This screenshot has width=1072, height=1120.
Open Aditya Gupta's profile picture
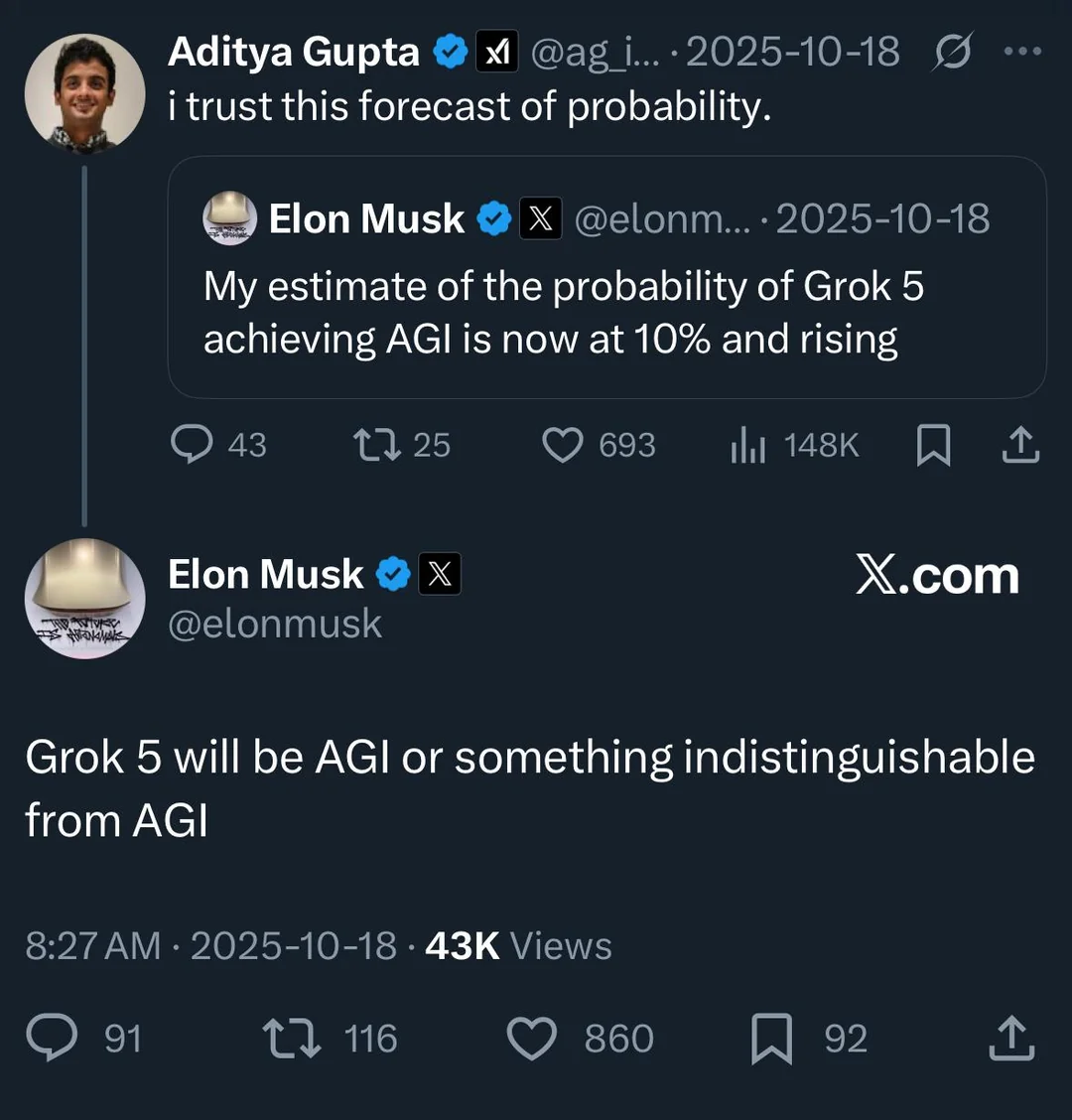coord(84,93)
